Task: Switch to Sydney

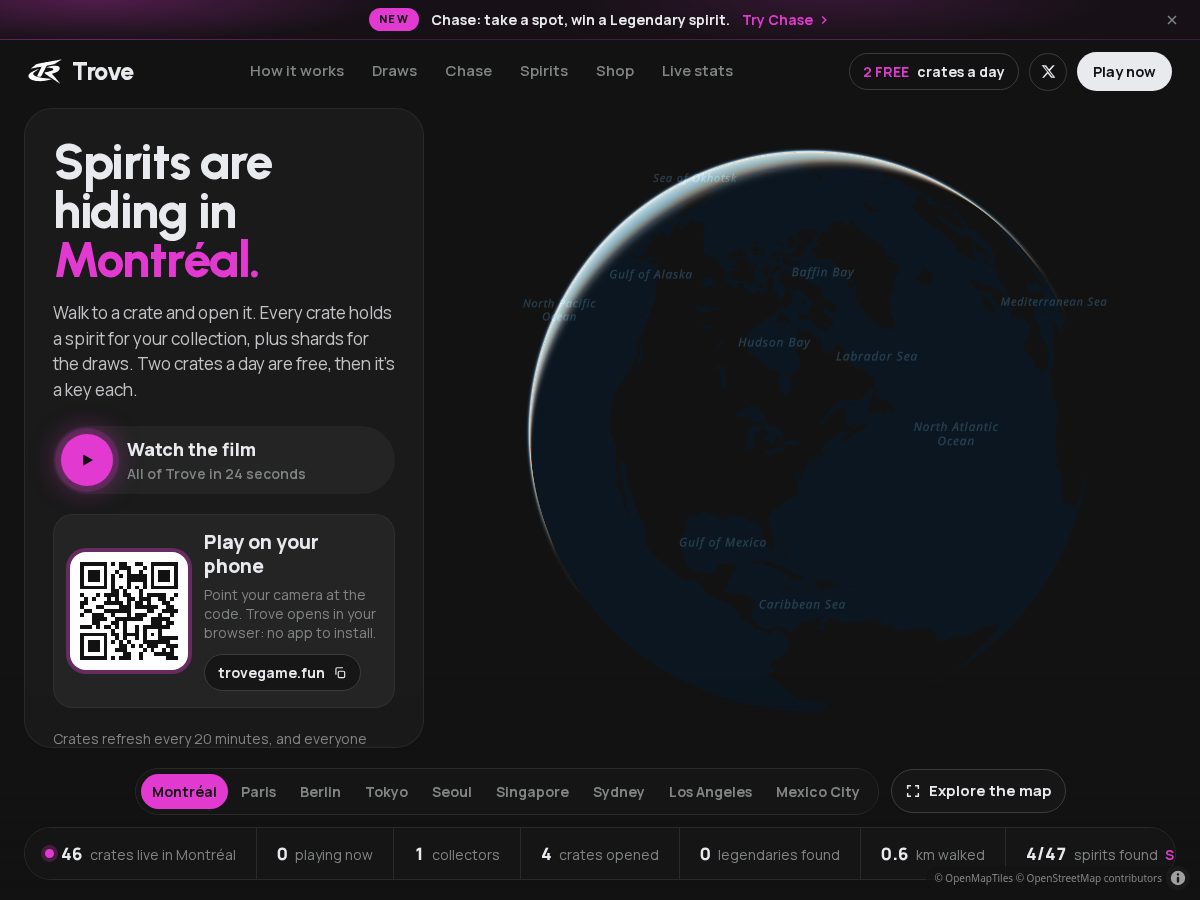Action: [618, 792]
